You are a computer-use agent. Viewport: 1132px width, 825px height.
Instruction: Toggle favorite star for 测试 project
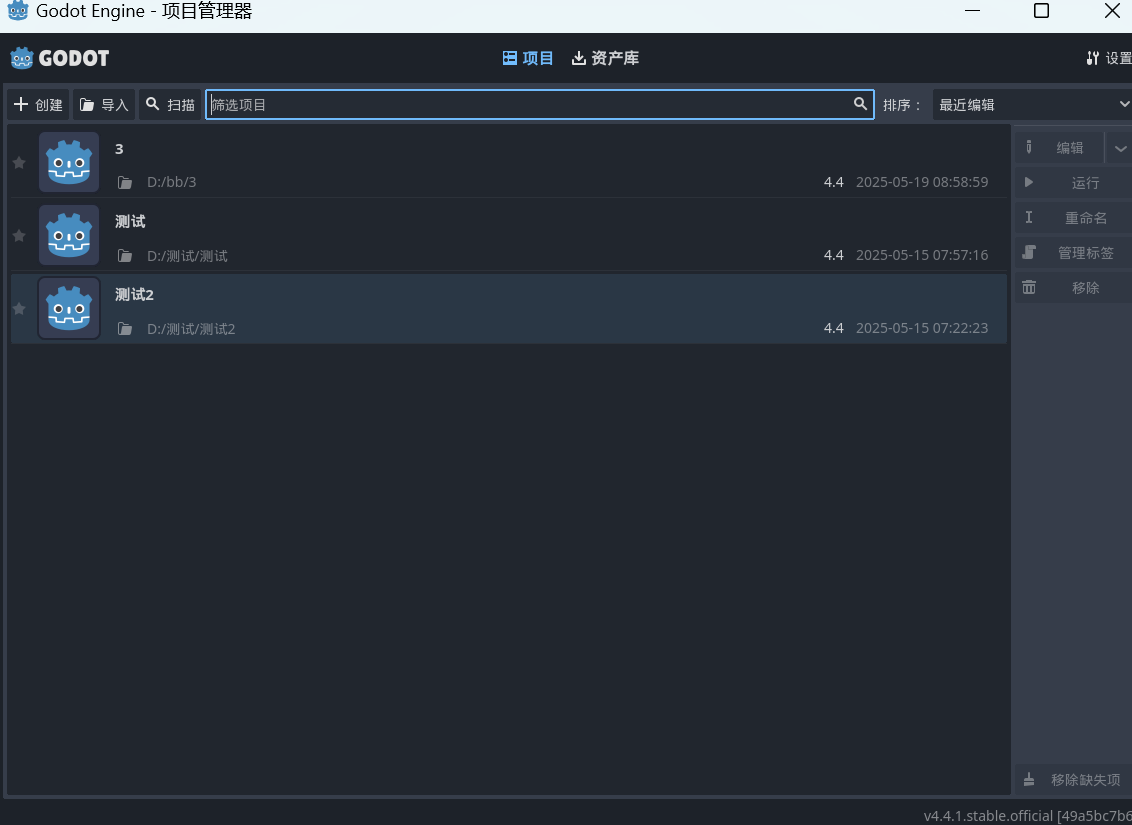[x=19, y=236]
